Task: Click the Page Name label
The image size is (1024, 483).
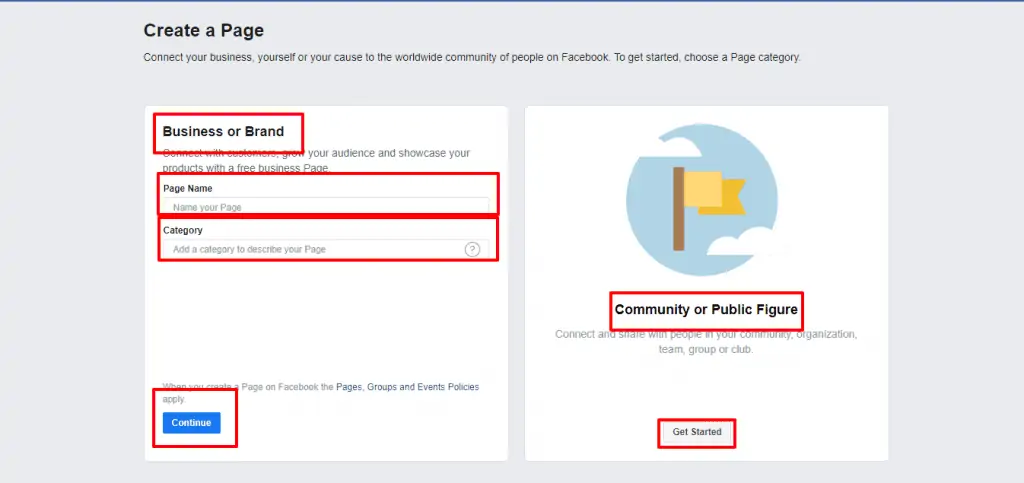Action: coord(187,188)
